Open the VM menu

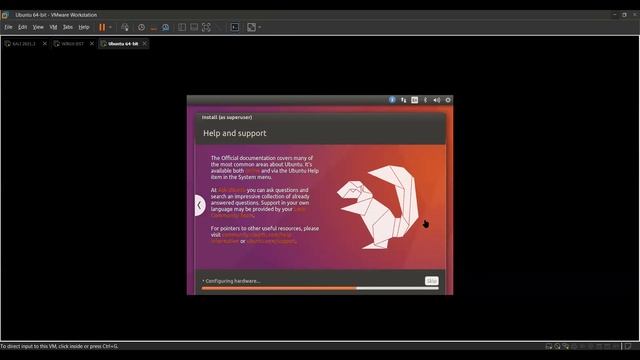(x=53, y=27)
